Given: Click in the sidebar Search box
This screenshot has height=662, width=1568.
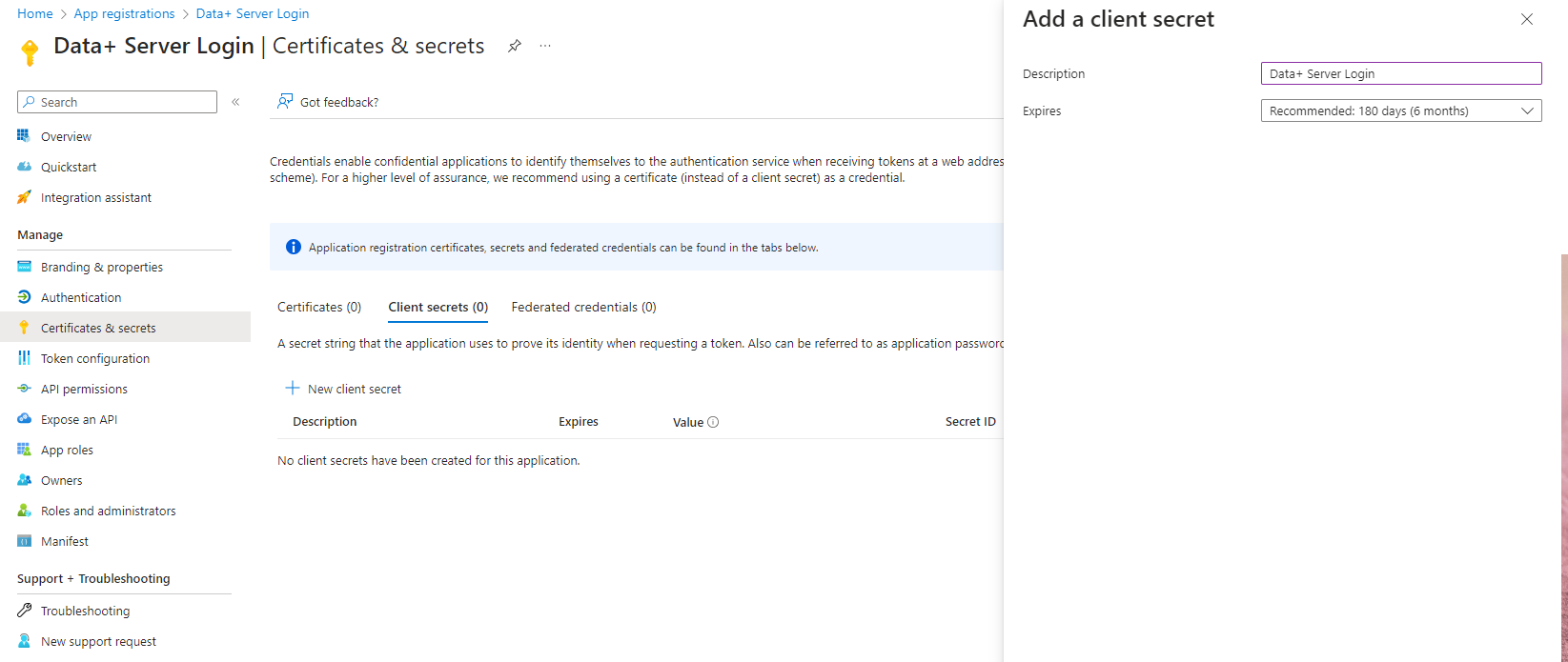Looking at the screenshot, I should (x=117, y=102).
